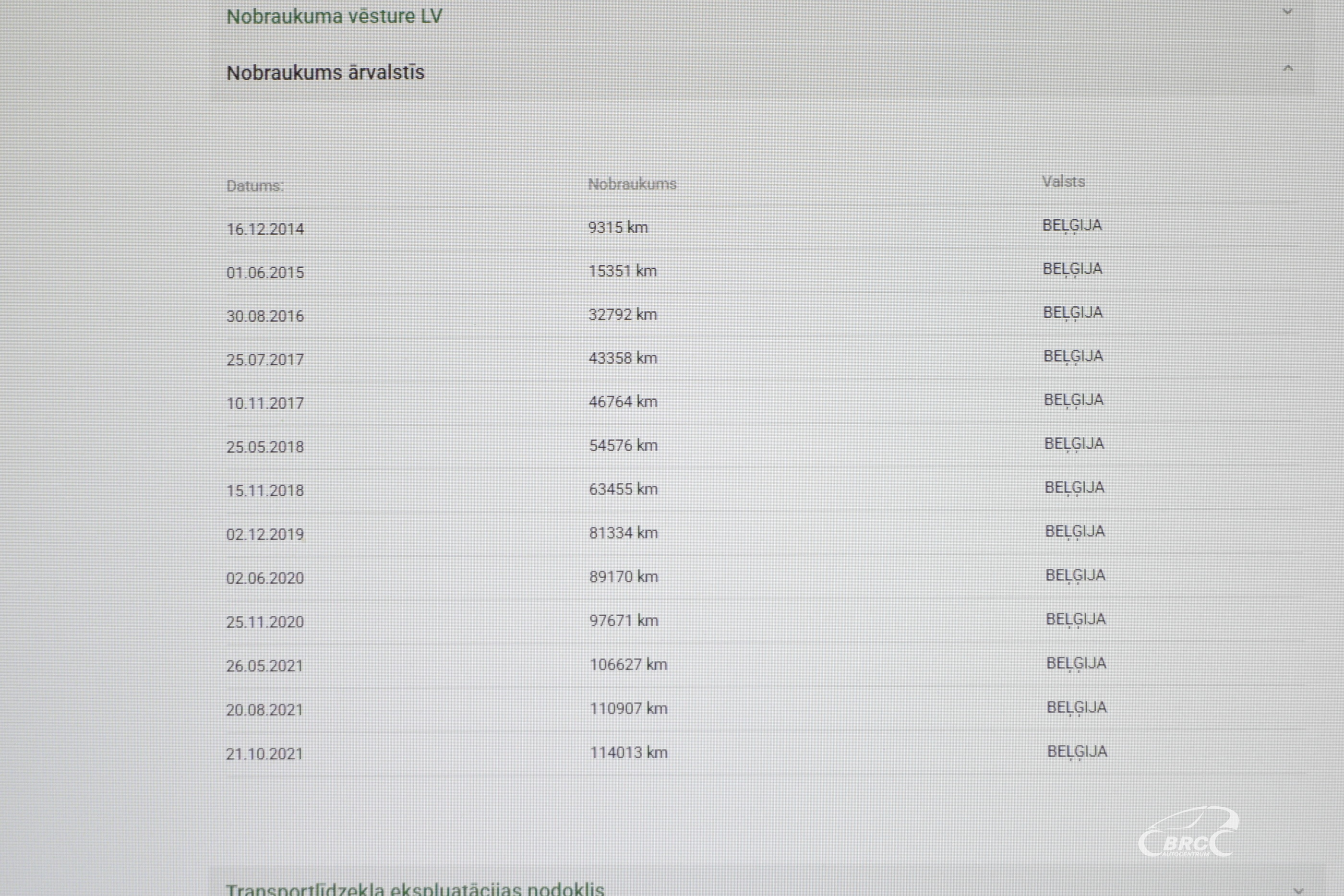Viewport: 1344px width, 896px height.
Task: Click mileage value 9315 km
Action: point(618,227)
